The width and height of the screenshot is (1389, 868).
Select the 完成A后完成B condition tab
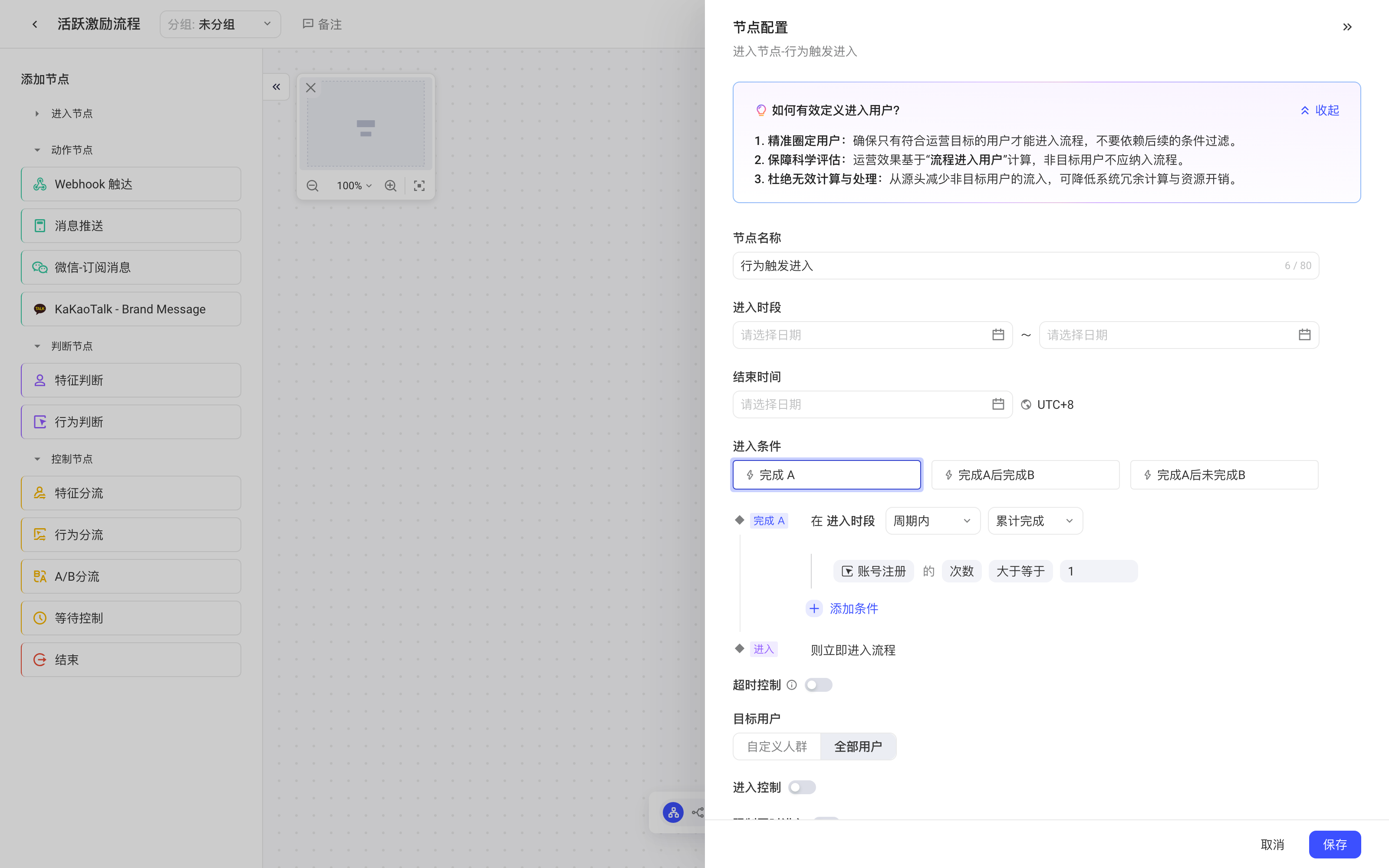(x=1025, y=475)
